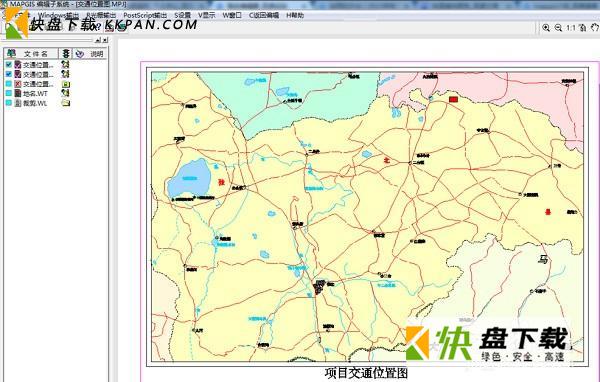The height and width of the screenshot is (382, 600).
Task: Toggle checkbox for 裁剪.WL file
Action: (x=9, y=103)
